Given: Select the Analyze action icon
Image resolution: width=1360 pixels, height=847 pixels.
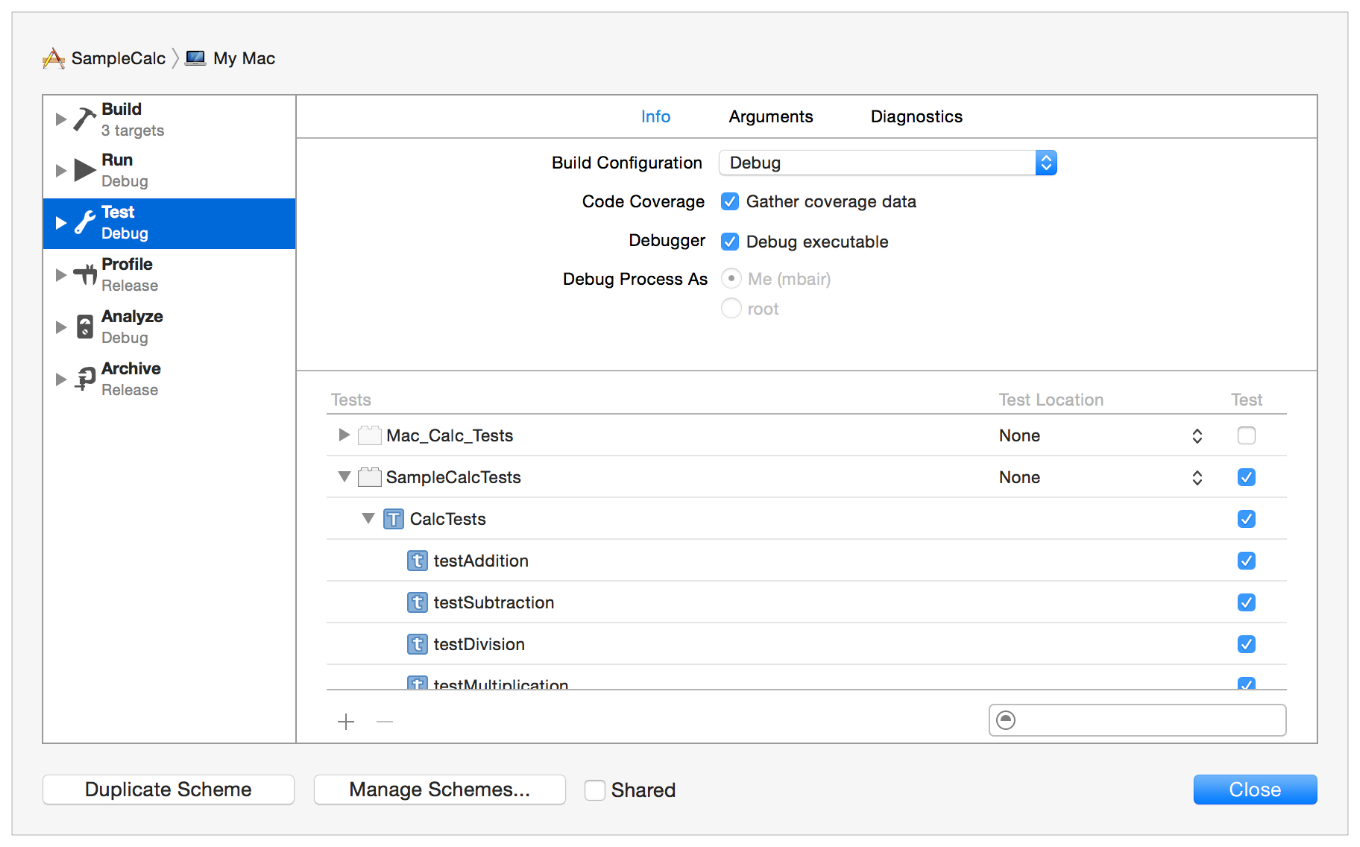Looking at the screenshot, I should pyautogui.click(x=85, y=327).
